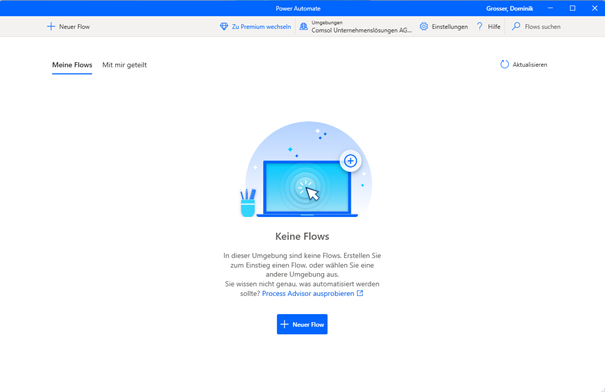
Task: Focus the Flows suchen search field
Action: click(x=542, y=27)
